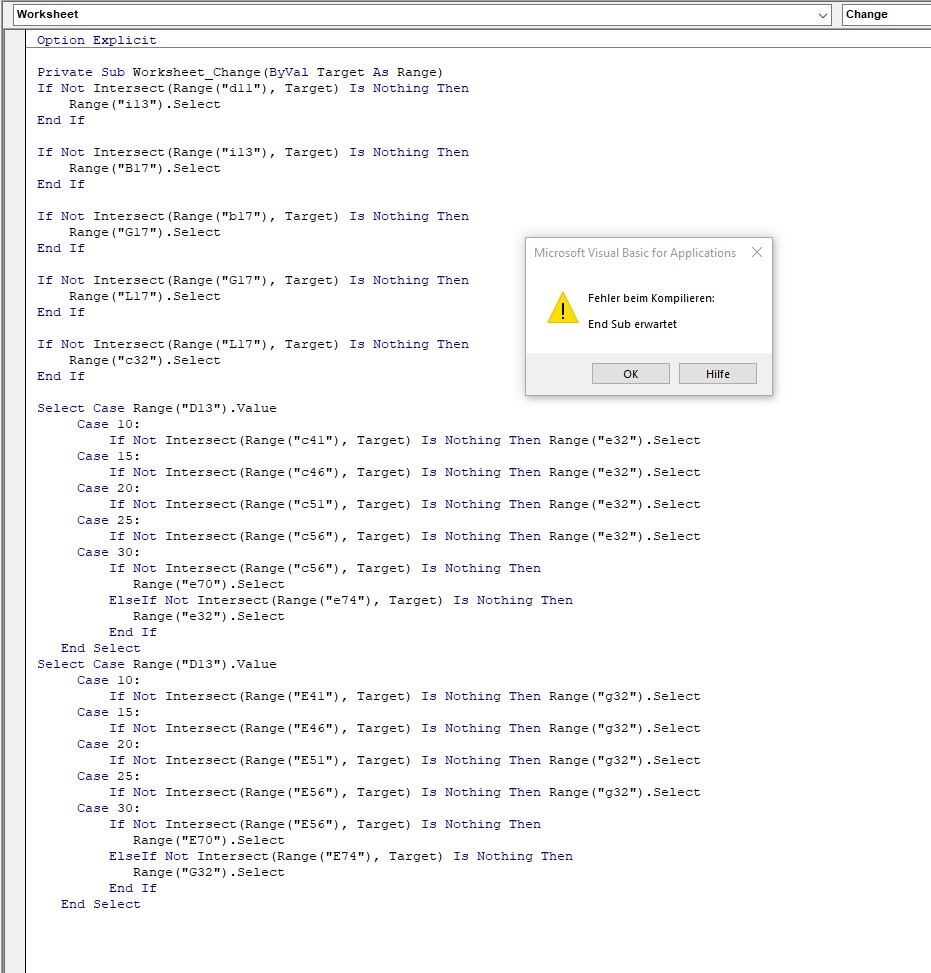The height and width of the screenshot is (973, 931).
Task: Click the line Range("c32").Select
Action: tap(145, 360)
